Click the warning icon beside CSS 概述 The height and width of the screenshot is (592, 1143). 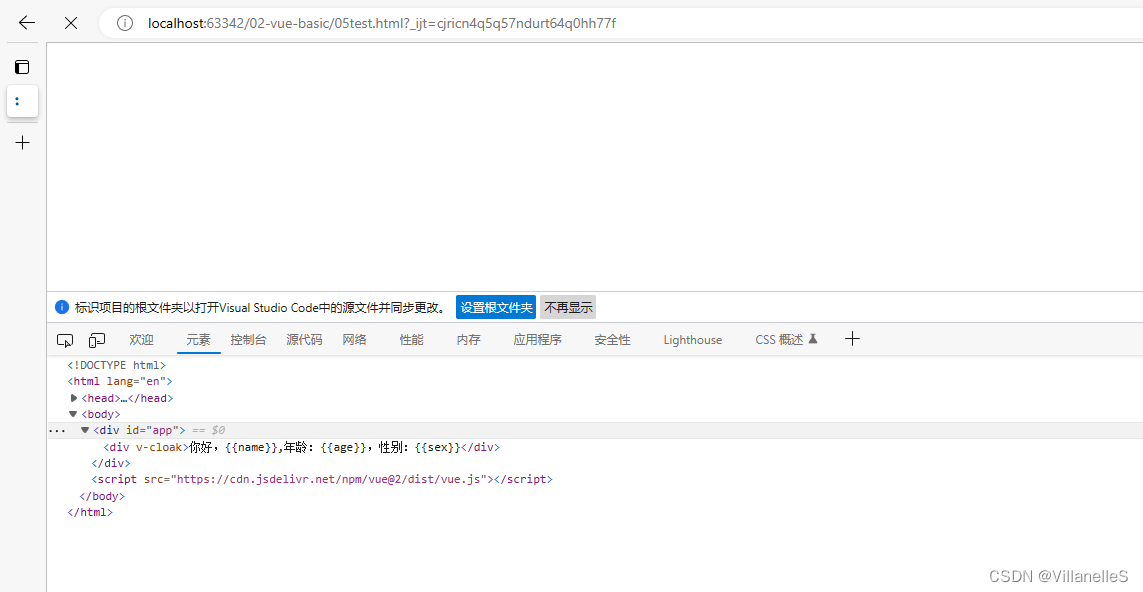(x=813, y=339)
